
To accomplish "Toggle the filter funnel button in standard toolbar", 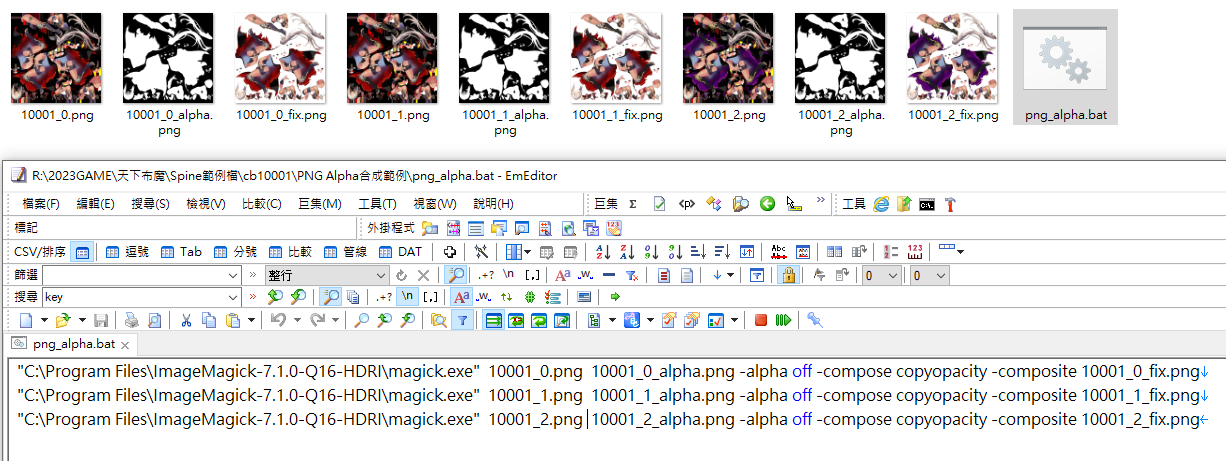I will 461,320.
